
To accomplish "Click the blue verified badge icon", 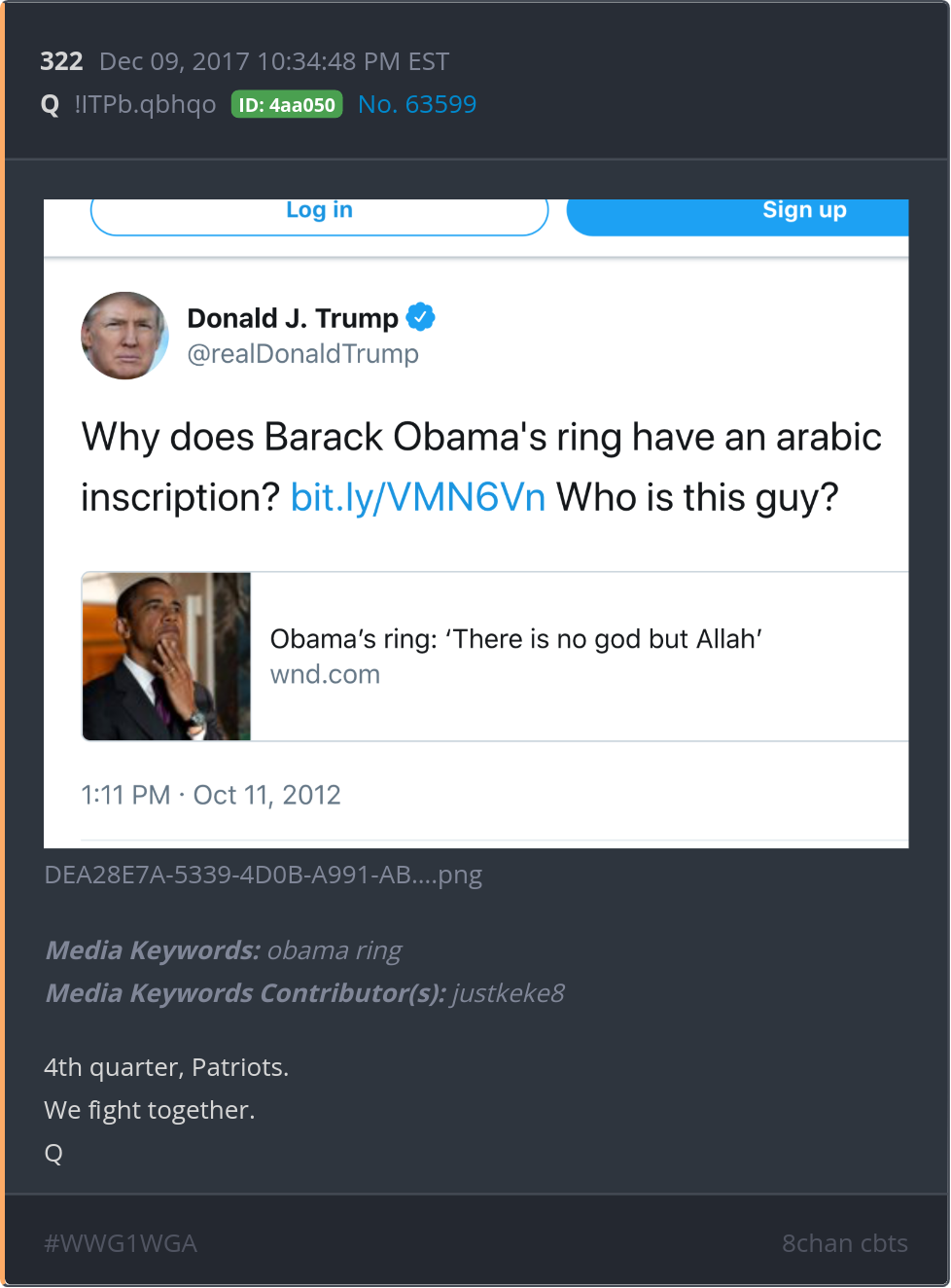I will pyautogui.click(x=420, y=317).
